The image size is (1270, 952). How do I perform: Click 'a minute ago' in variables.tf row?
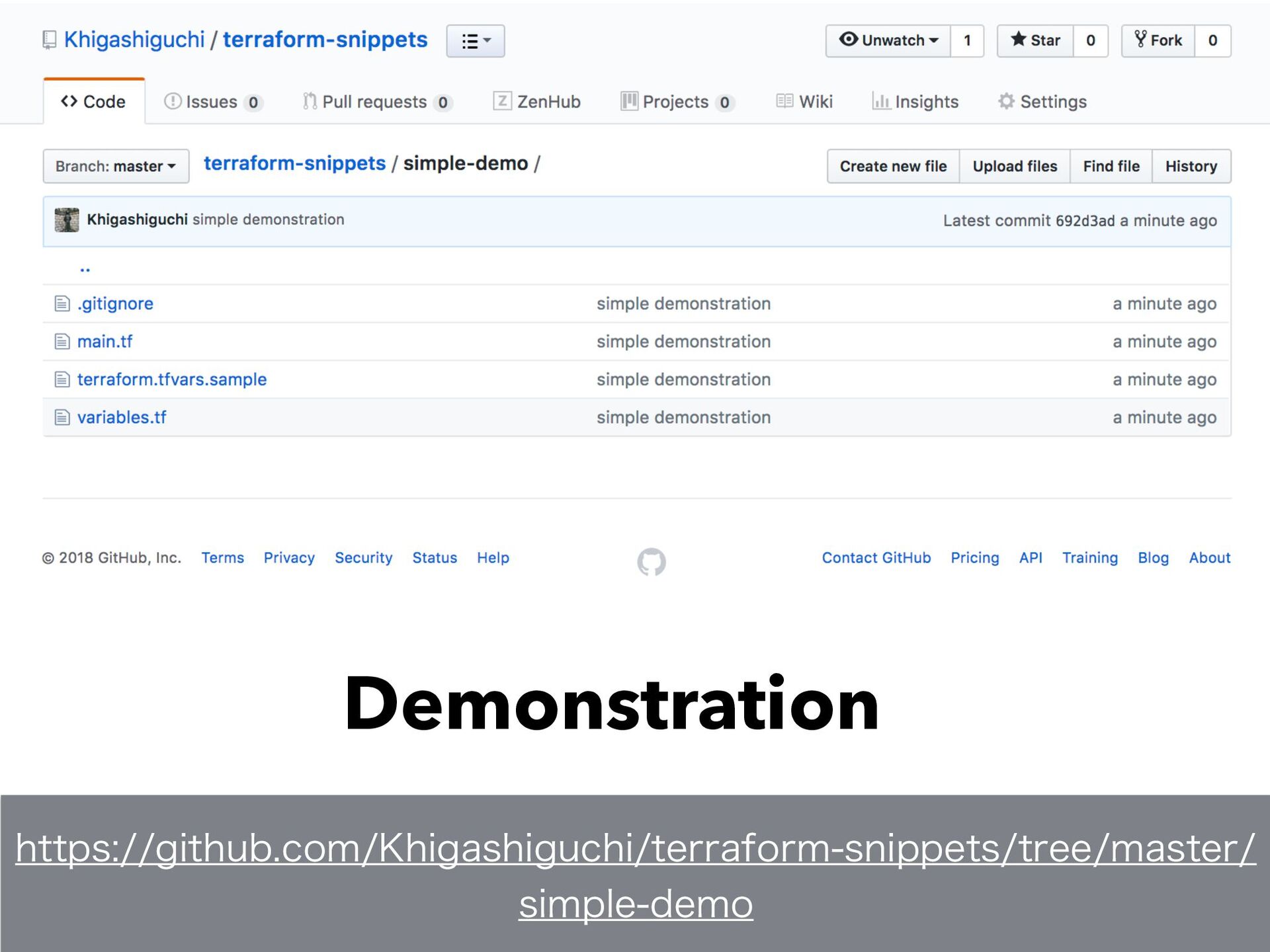pos(1164,418)
